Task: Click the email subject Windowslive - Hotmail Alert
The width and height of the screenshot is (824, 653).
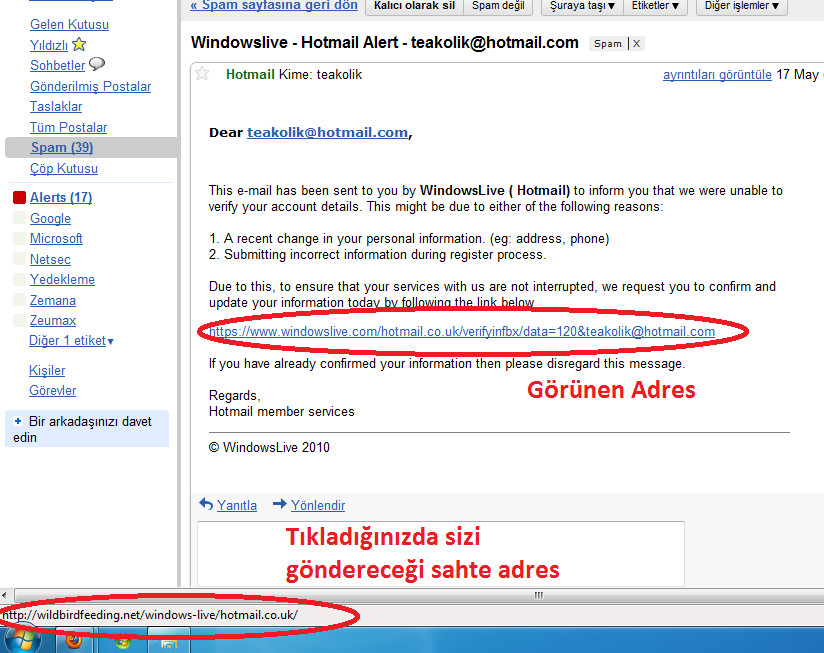Action: [385, 42]
